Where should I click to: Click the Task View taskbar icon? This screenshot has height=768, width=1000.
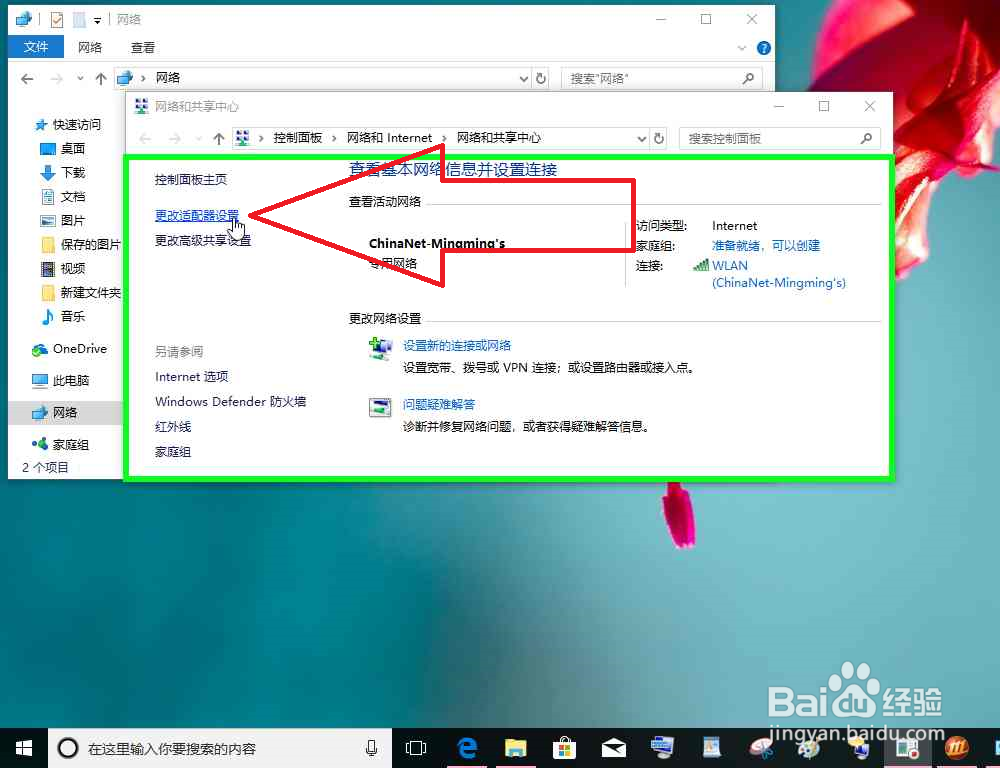pos(416,747)
